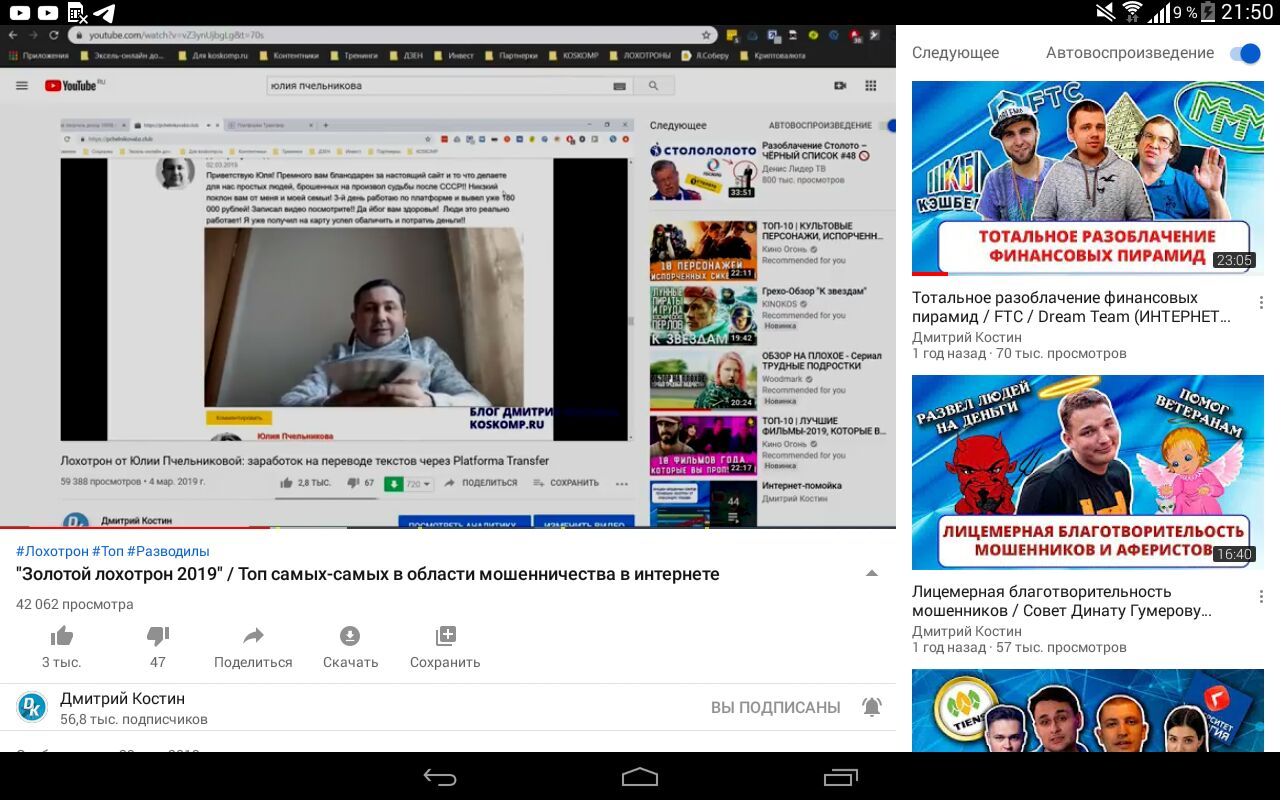1280x800 pixels.
Task: Open the Лицемерная благотворительность мошенников thumbnail
Action: [1088, 472]
